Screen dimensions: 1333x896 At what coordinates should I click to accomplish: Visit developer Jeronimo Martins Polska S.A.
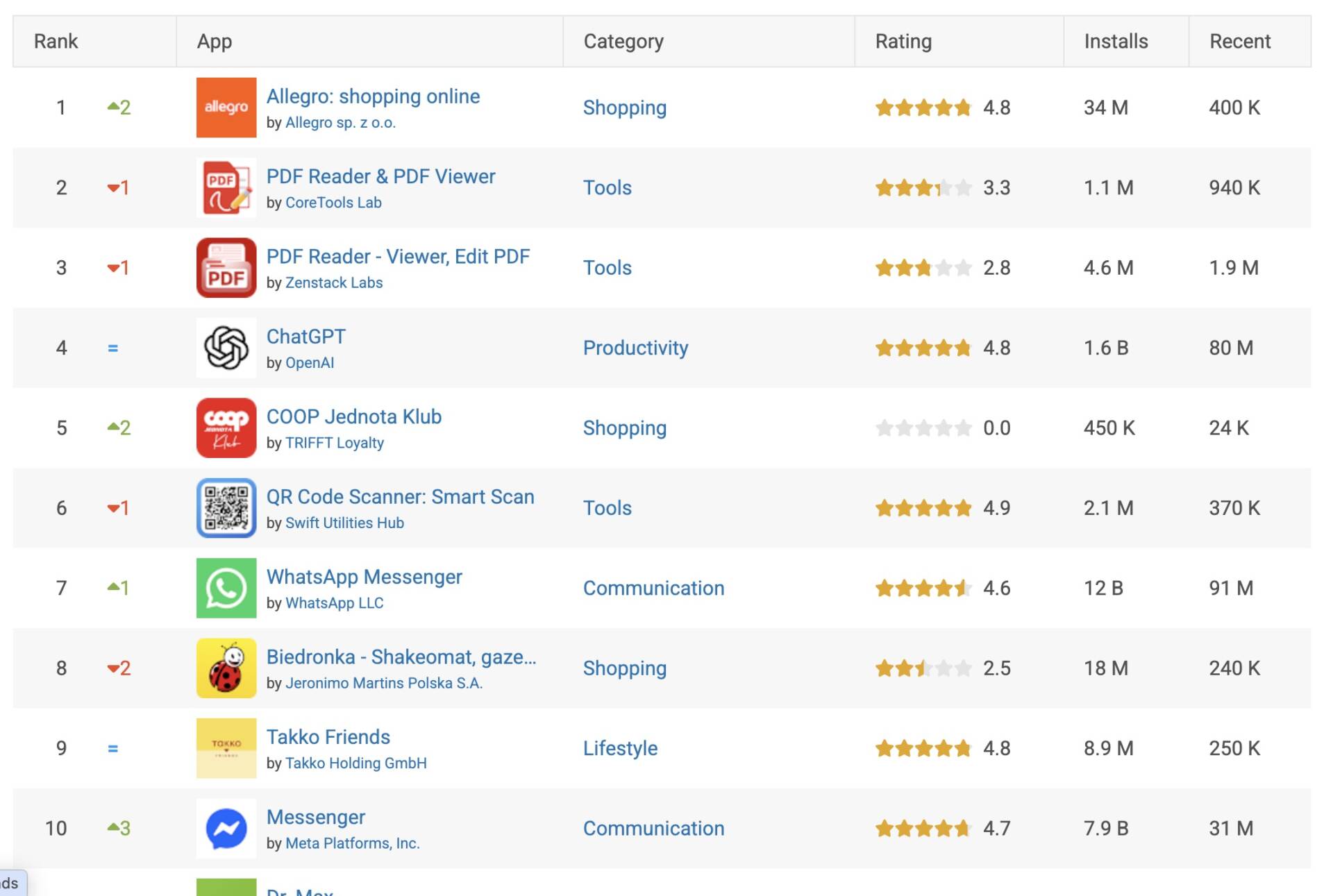point(384,684)
